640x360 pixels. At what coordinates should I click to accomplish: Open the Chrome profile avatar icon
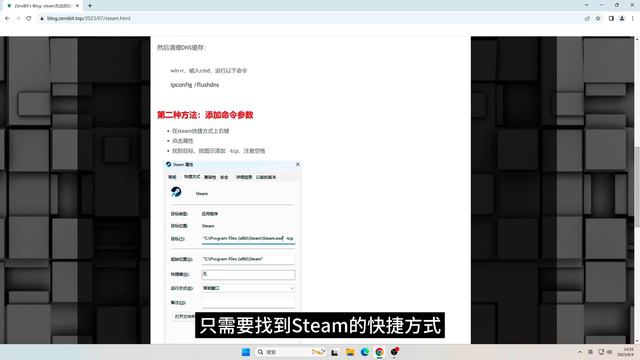tap(622, 18)
